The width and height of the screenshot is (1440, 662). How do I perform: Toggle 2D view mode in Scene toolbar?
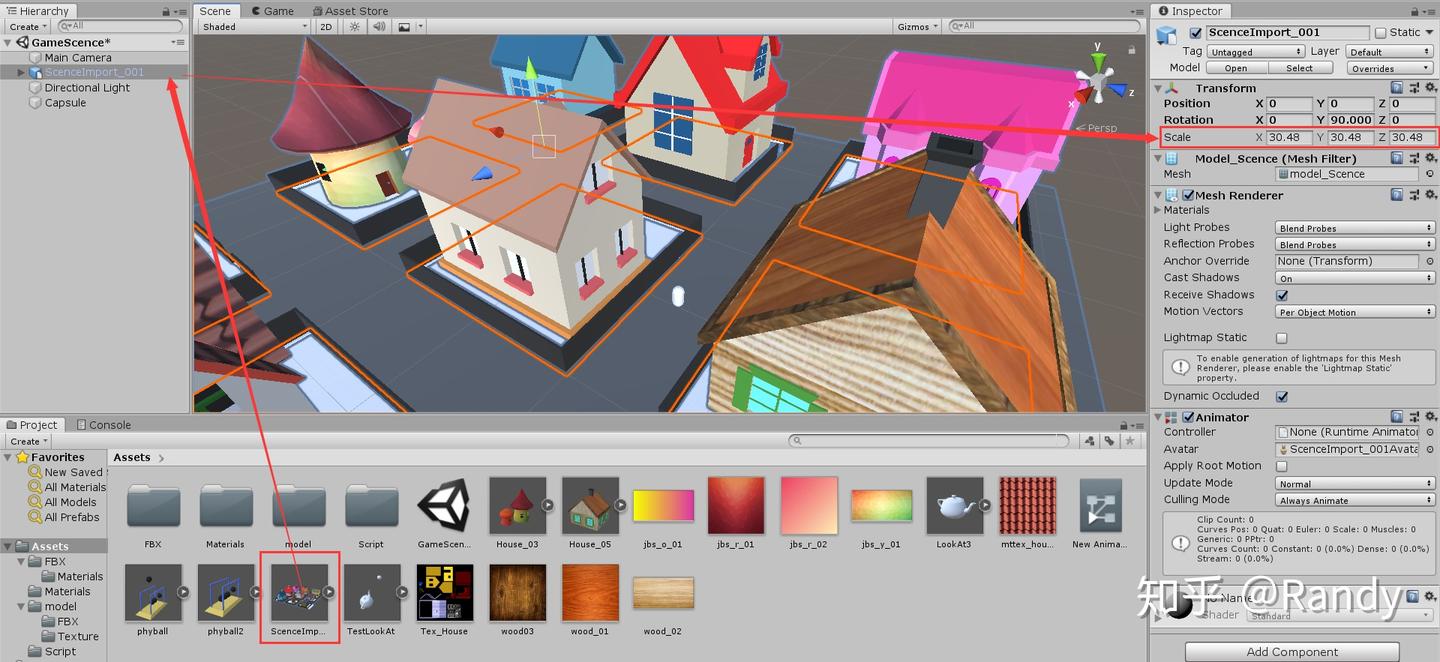coord(325,26)
